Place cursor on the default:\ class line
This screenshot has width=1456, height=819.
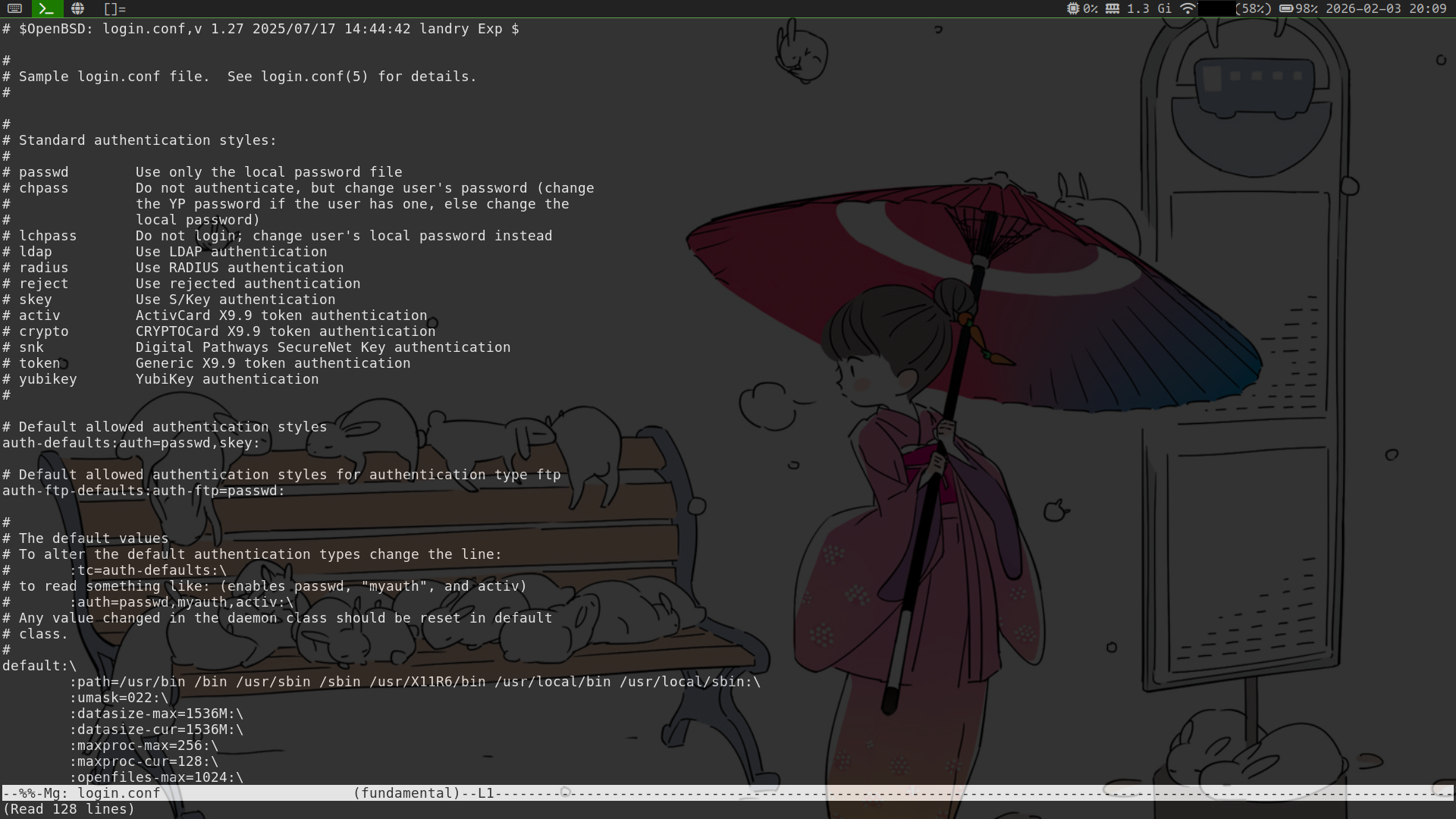click(39, 666)
